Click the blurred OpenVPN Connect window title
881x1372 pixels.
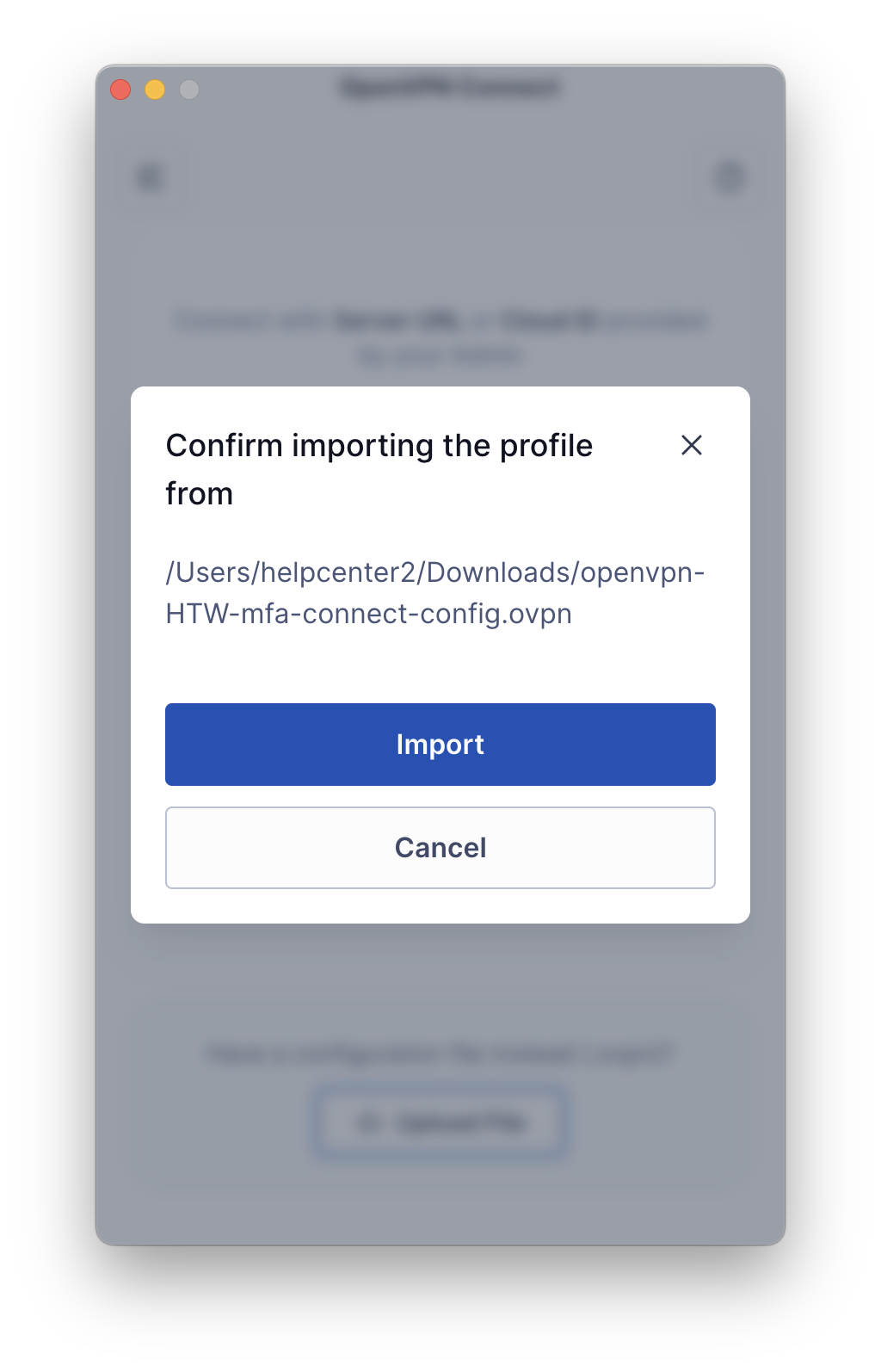tap(450, 88)
